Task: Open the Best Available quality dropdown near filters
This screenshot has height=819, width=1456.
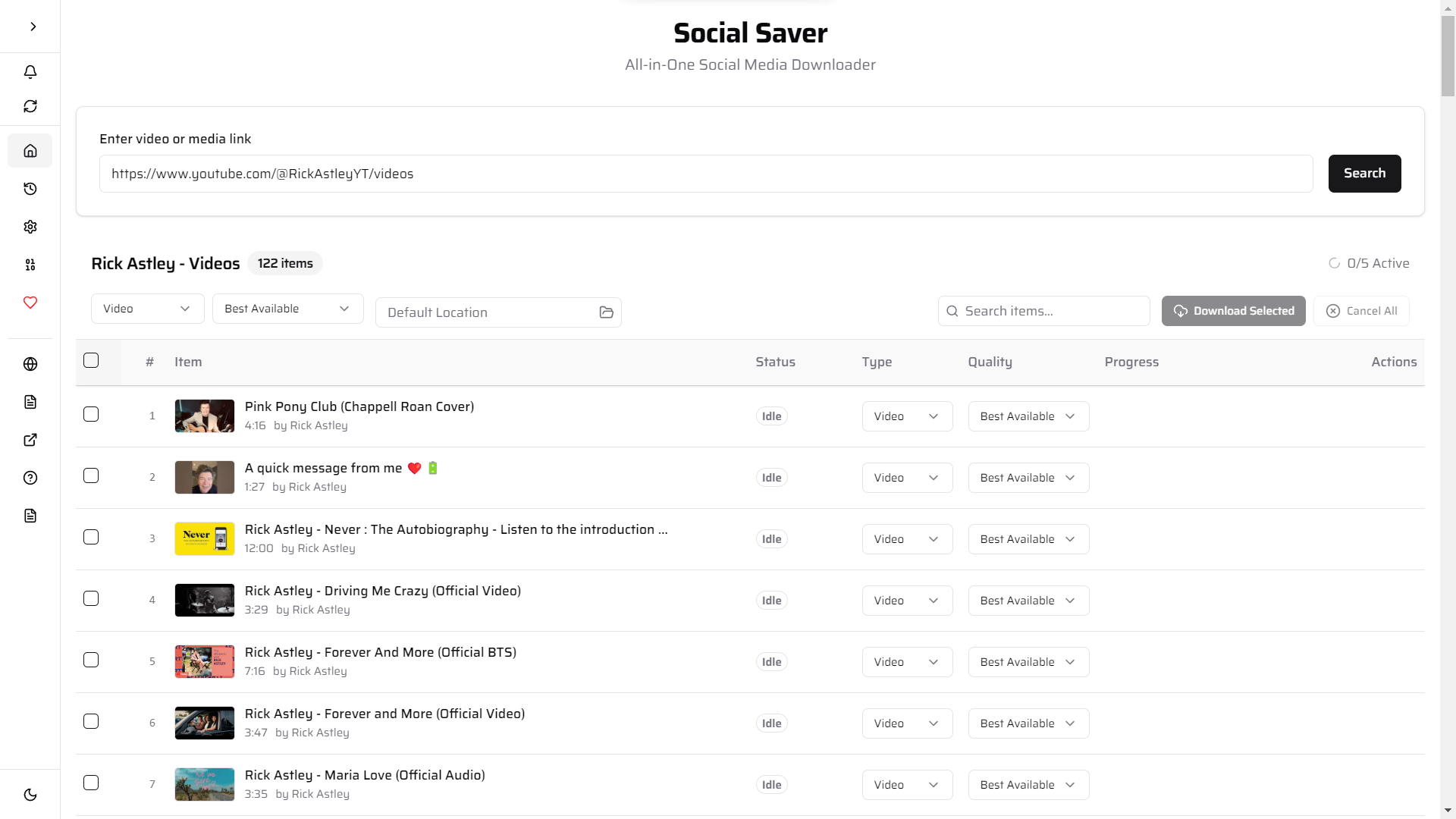Action: pos(287,308)
